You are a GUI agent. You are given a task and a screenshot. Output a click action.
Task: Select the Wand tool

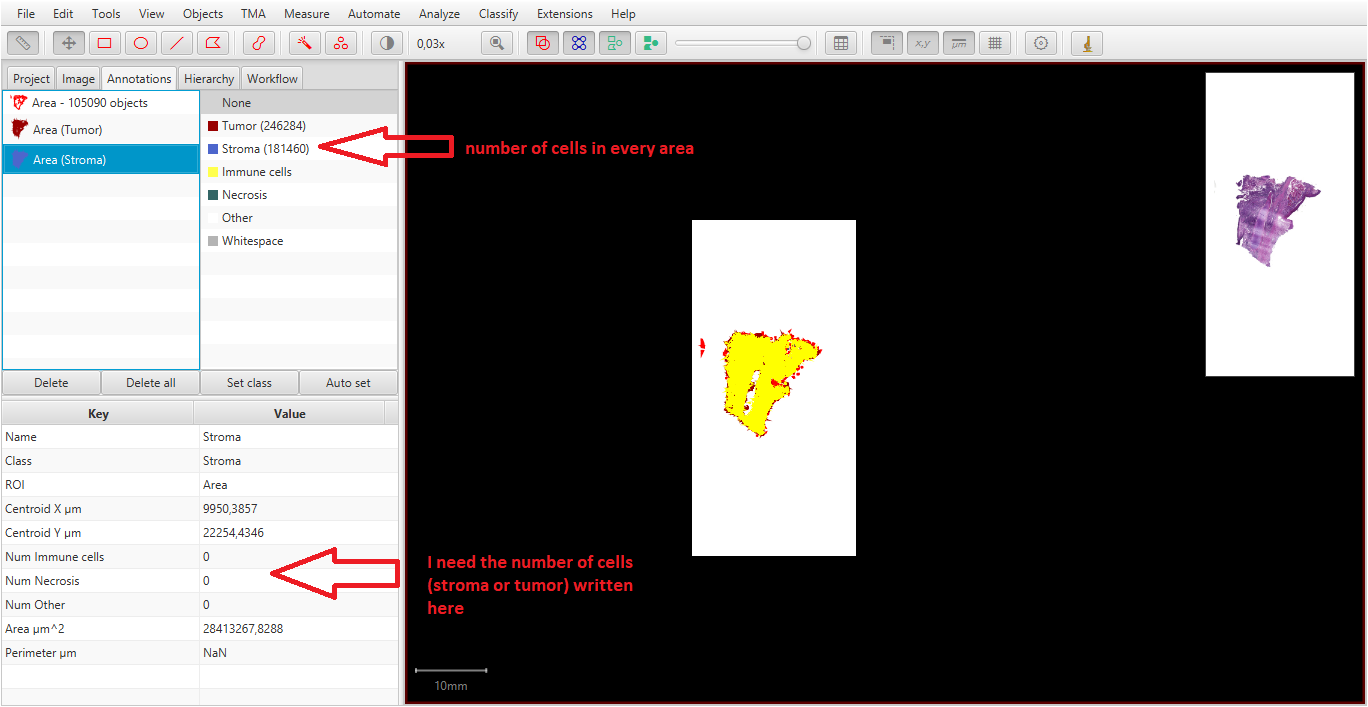305,43
